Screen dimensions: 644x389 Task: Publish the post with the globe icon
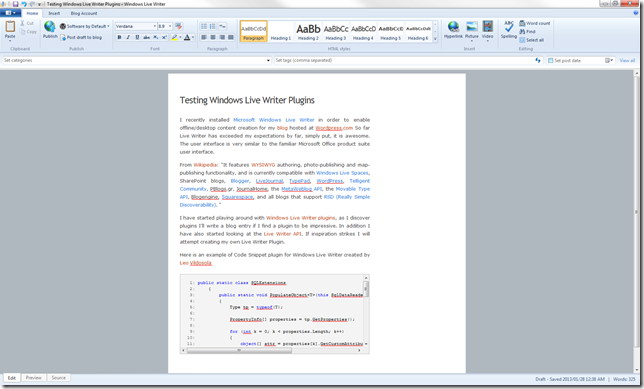pyautogui.click(x=50, y=27)
